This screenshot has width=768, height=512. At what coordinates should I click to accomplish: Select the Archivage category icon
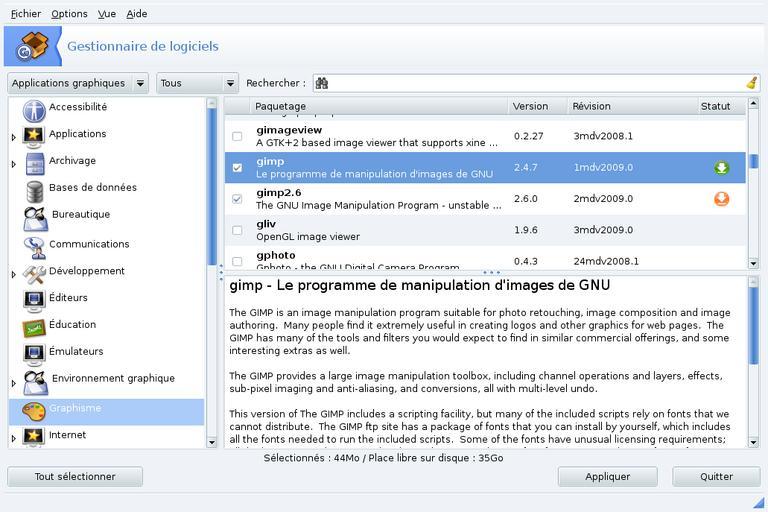(x=35, y=162)
